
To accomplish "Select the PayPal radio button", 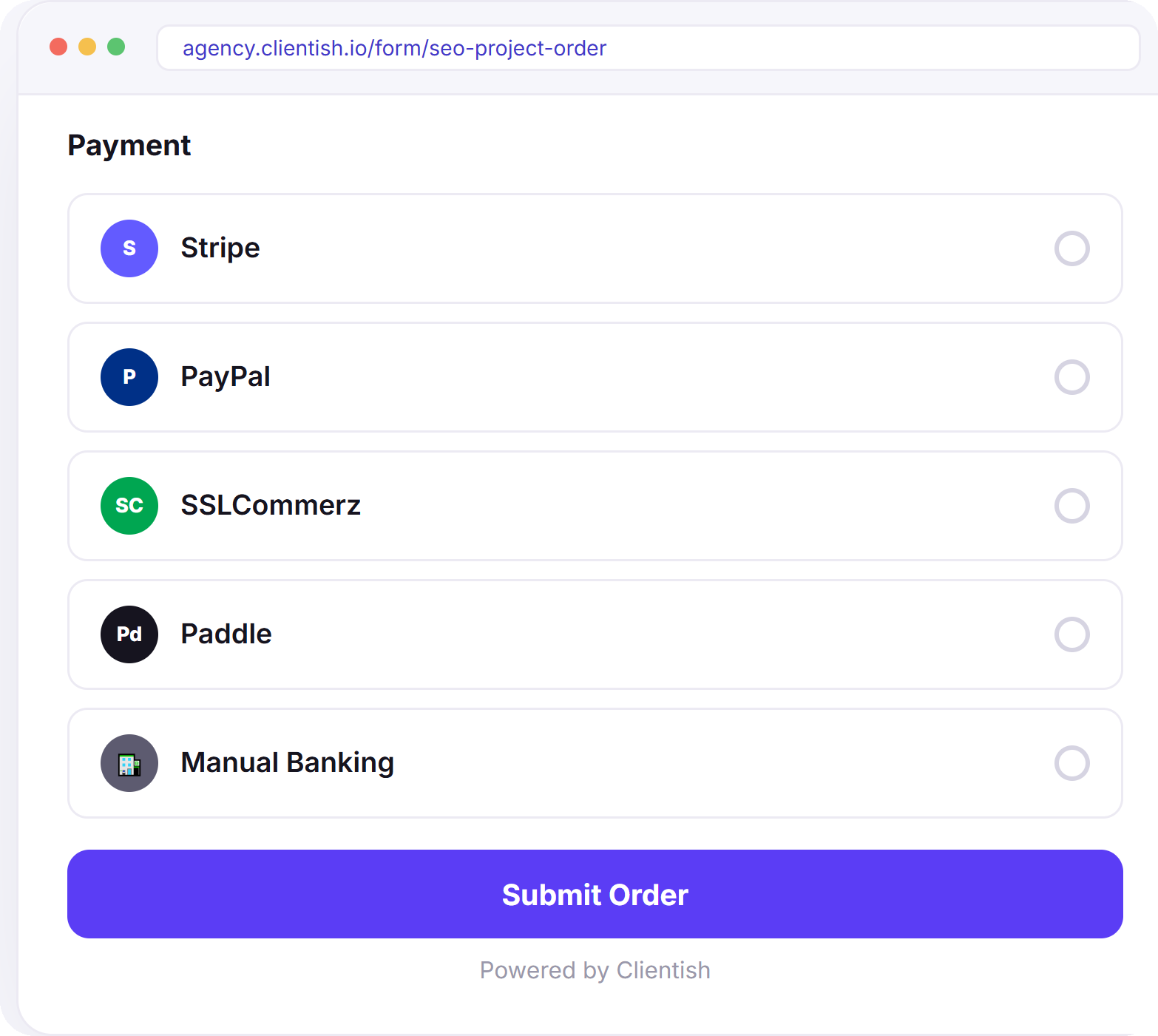I will (x=1071, y=377).
